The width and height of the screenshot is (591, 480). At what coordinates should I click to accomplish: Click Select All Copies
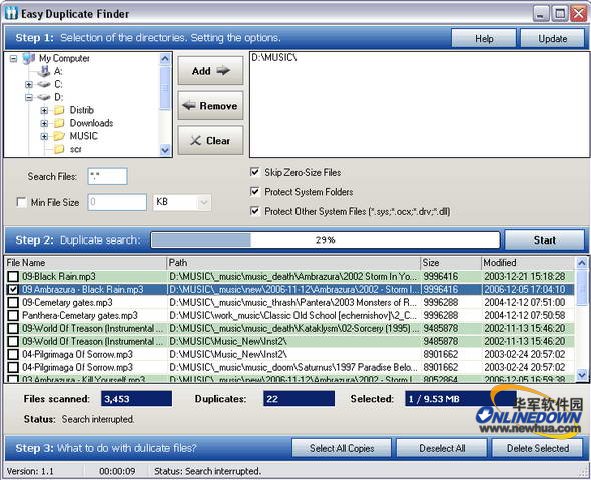point(342,448)
